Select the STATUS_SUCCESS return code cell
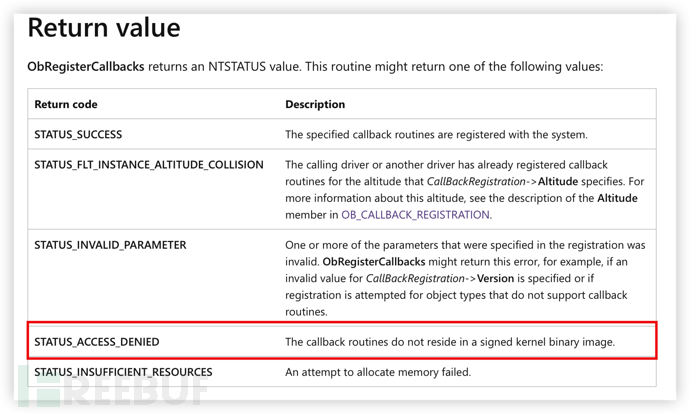This screenshot has height=414, width=690. (x=78, y=134)
